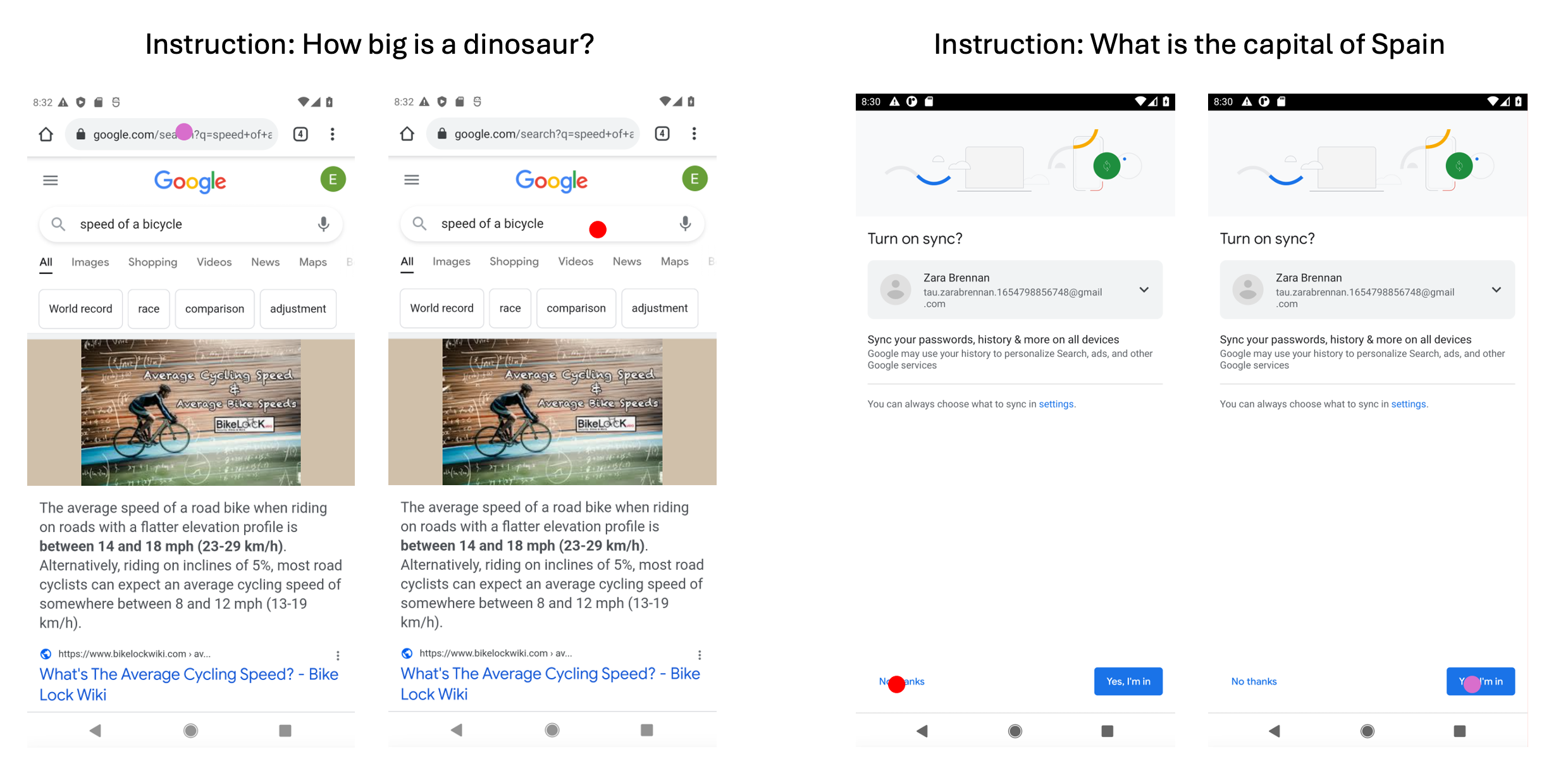Expand the Zara Brennan account dropdown in the third phone
Image resolution: width=1568 pixels, height=773 pixels.
tap(1144, 290)
